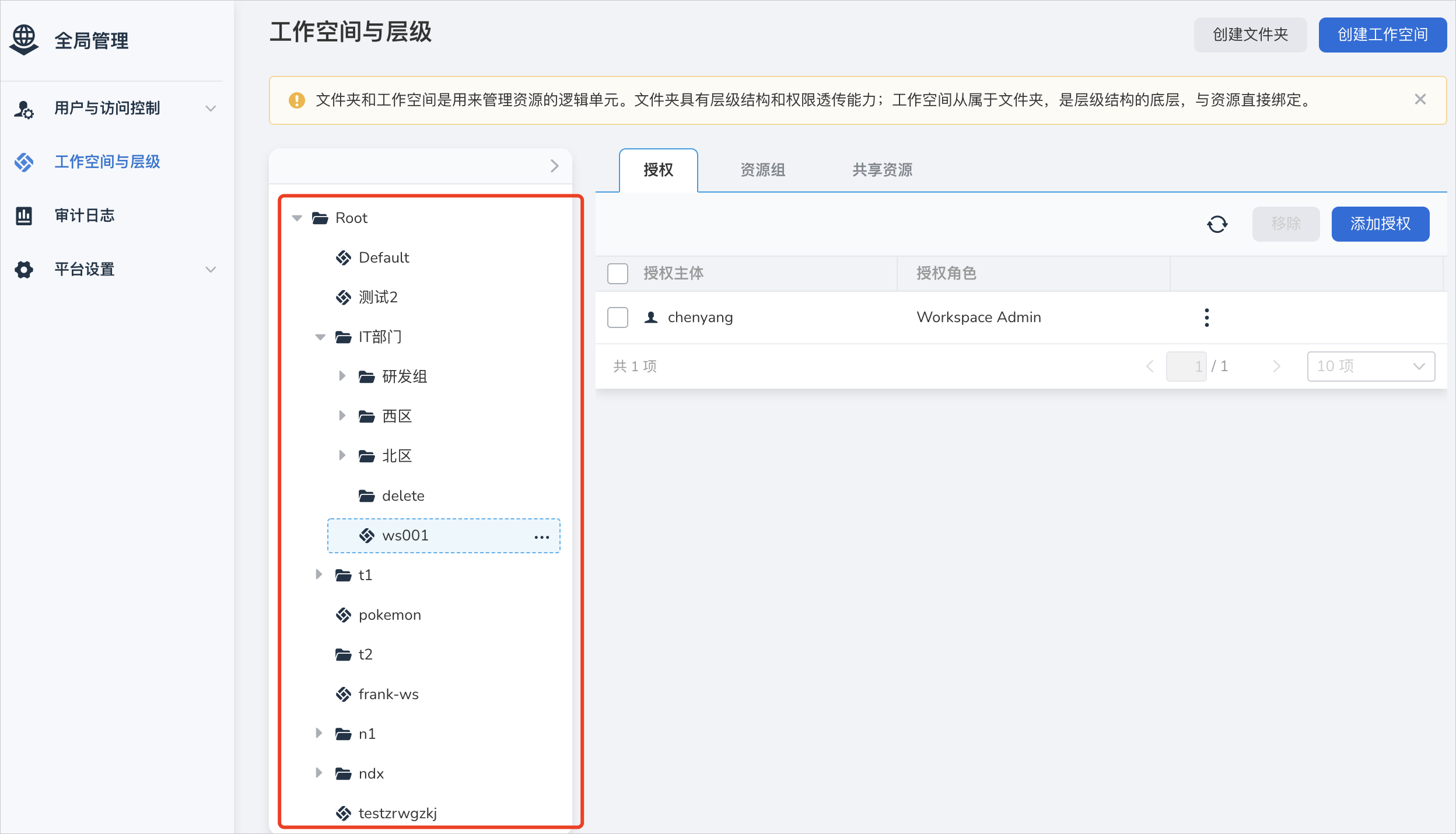Click the IT部门 folder icon
Viewport: 1456px width, 834px height.
tap(344, 337)
